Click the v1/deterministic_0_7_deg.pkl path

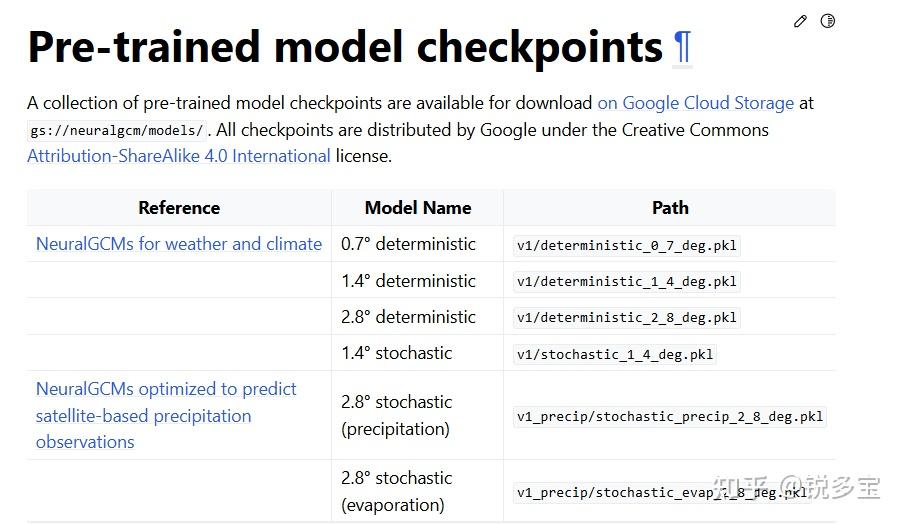coord(627,245)
